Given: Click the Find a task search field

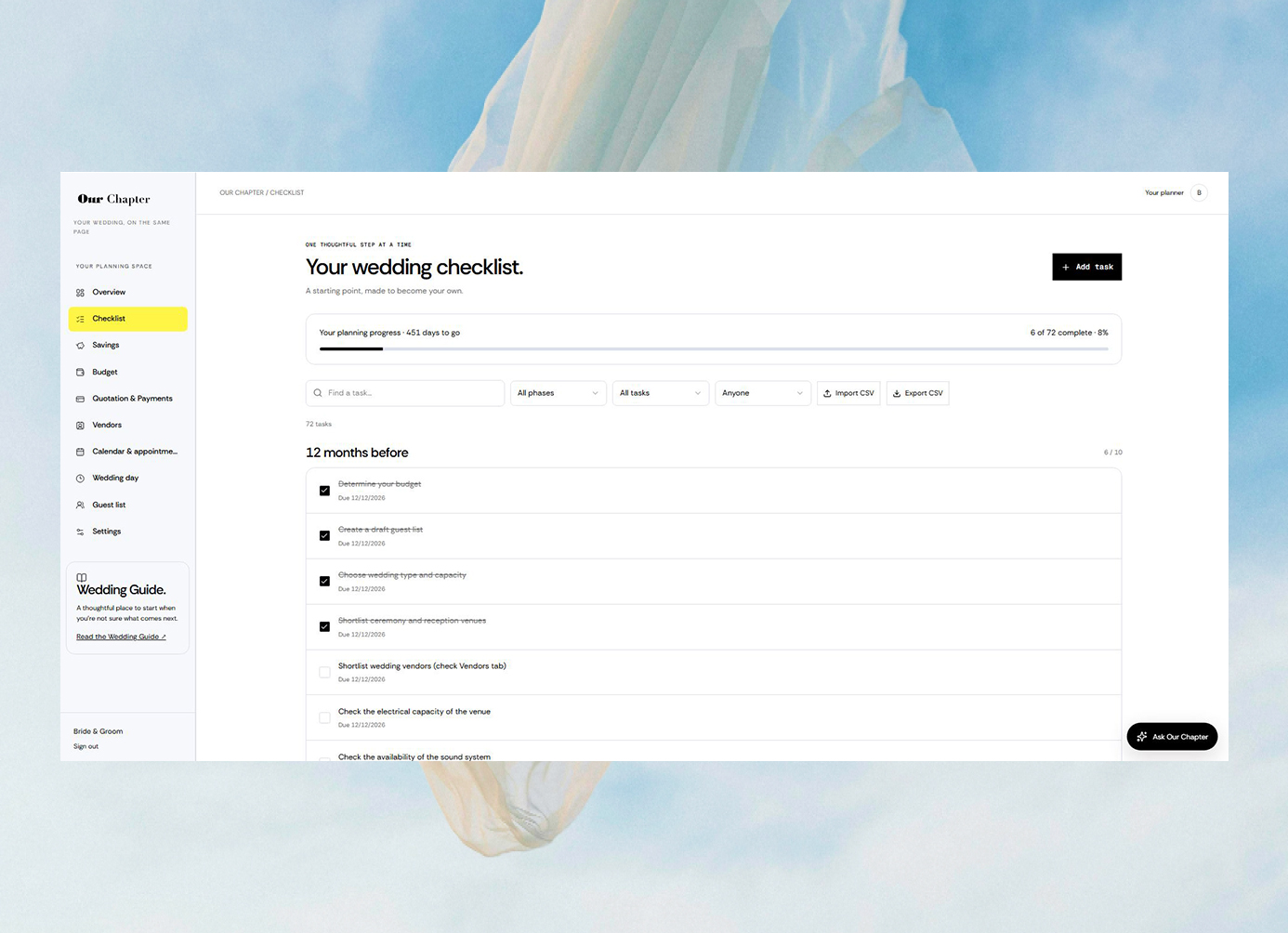Looking at the screenshot, I should click(405, 393).
